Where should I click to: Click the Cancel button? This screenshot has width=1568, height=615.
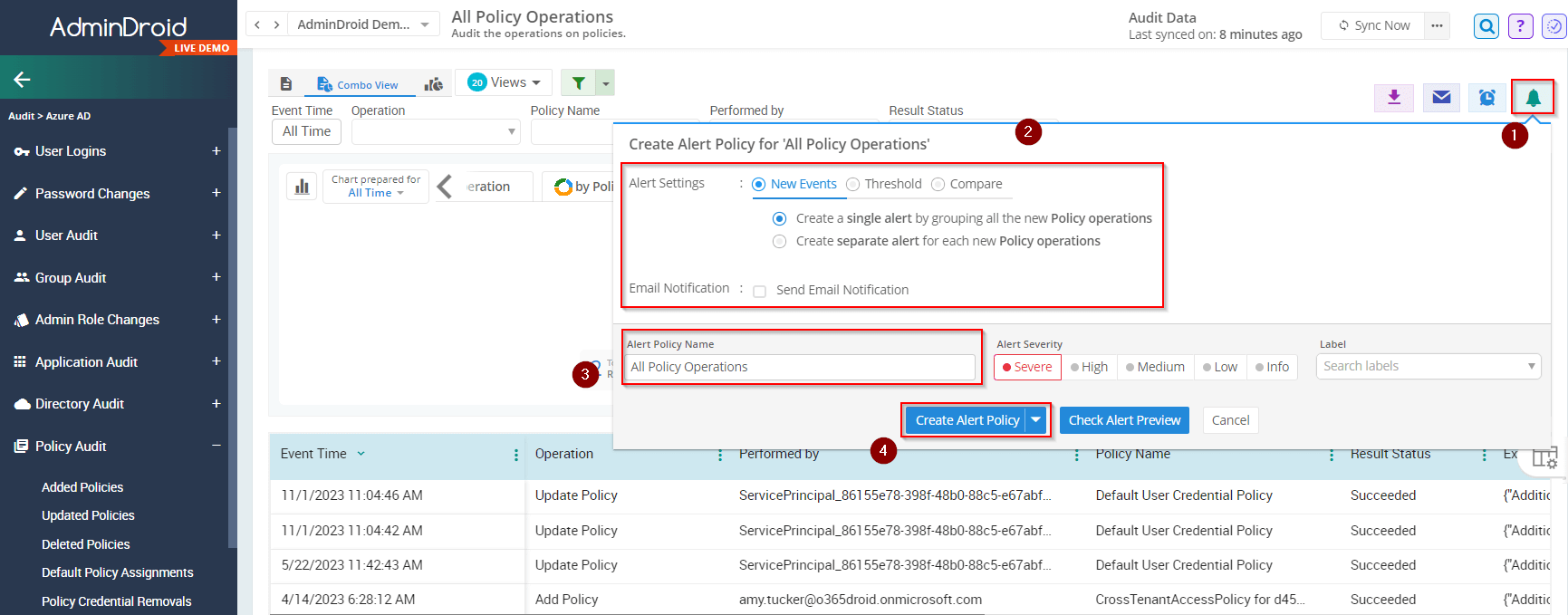click(x=1230, y=420)
